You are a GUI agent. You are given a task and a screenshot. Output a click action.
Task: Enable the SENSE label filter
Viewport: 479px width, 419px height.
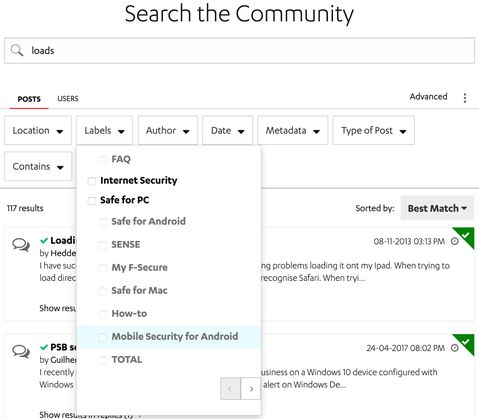[x=103, y=245]
